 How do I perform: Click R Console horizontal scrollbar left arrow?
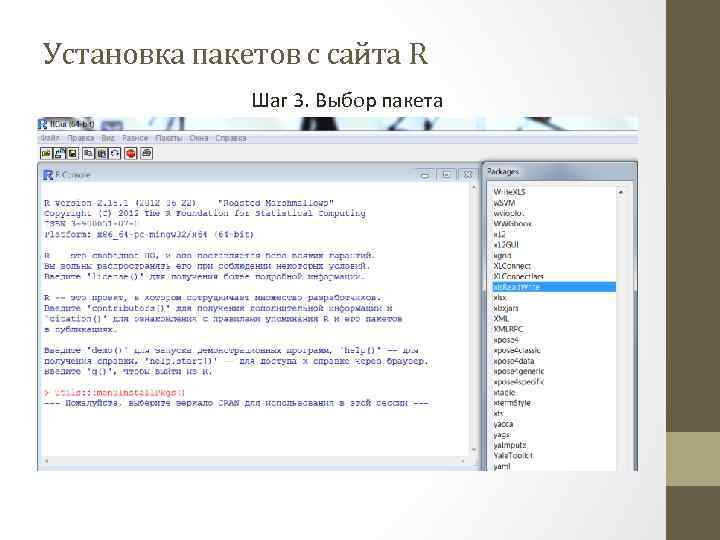46,461
